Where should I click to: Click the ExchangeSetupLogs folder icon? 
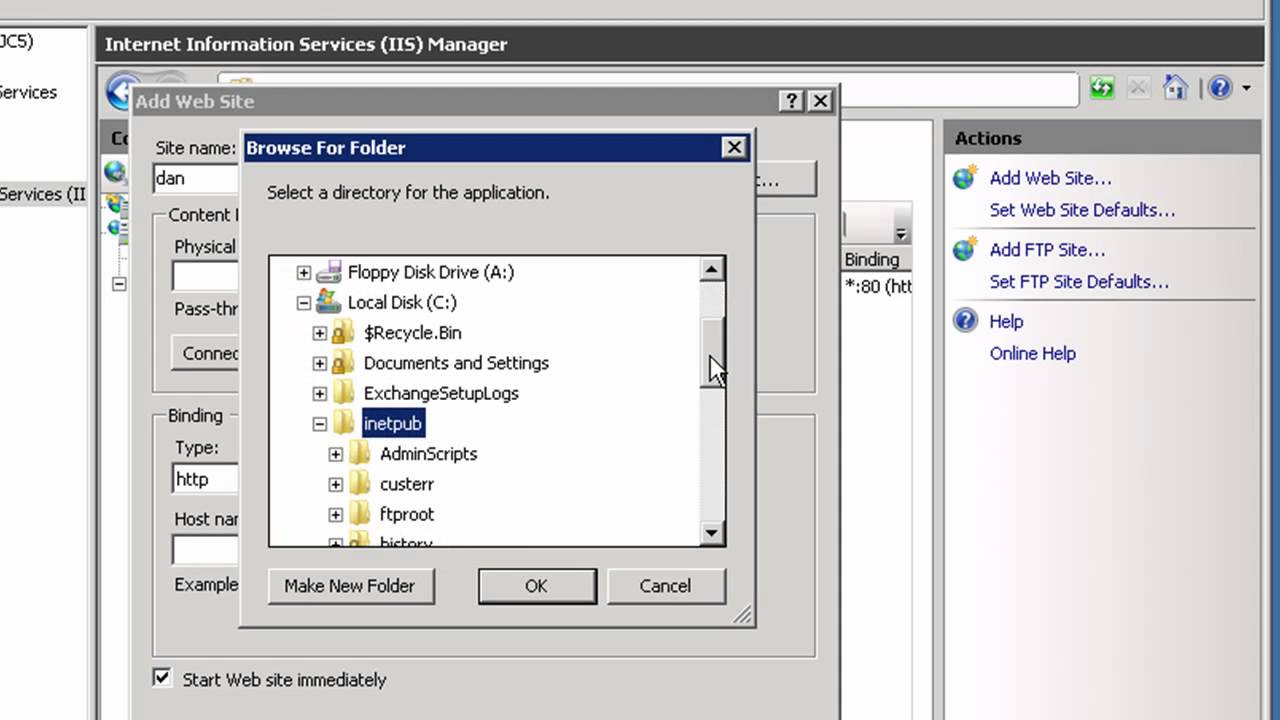[x=344, y=393]
